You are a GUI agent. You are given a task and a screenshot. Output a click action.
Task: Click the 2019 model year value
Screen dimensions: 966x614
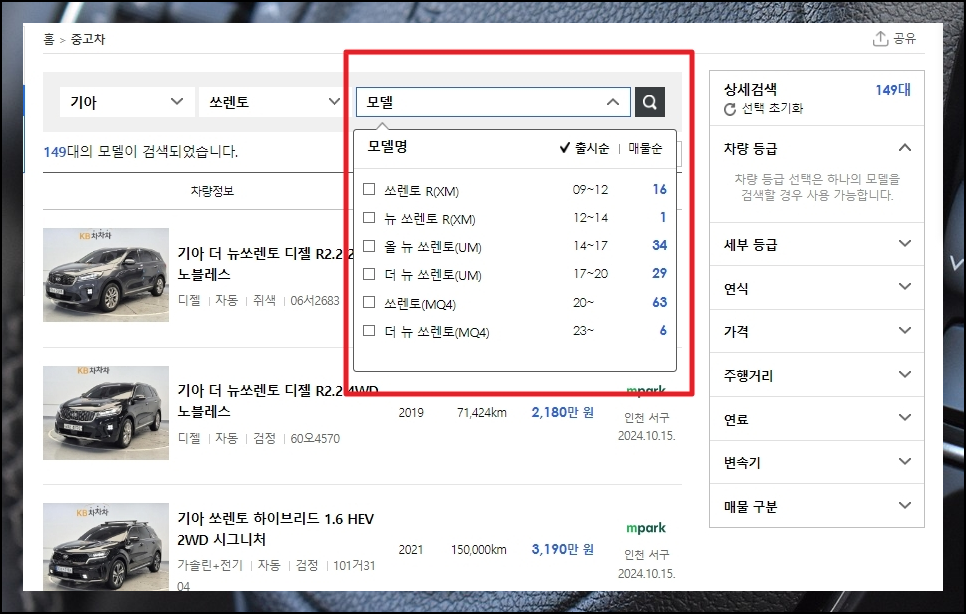click(411, 413)
